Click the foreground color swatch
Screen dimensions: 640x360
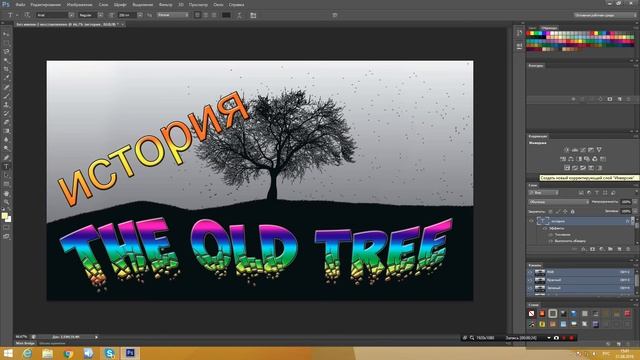(x=4, y=216)
